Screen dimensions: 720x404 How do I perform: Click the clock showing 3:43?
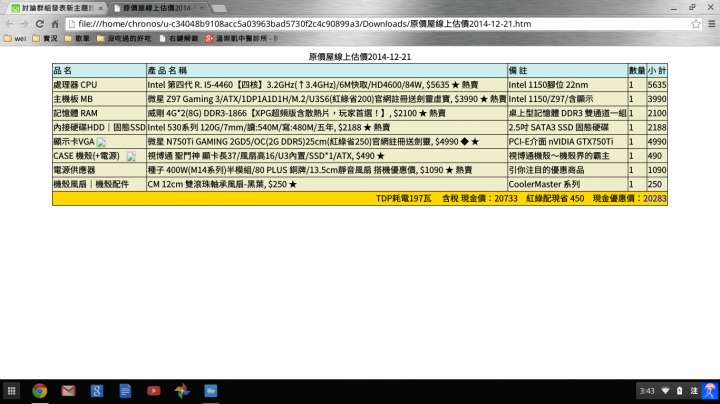point(647,391)
